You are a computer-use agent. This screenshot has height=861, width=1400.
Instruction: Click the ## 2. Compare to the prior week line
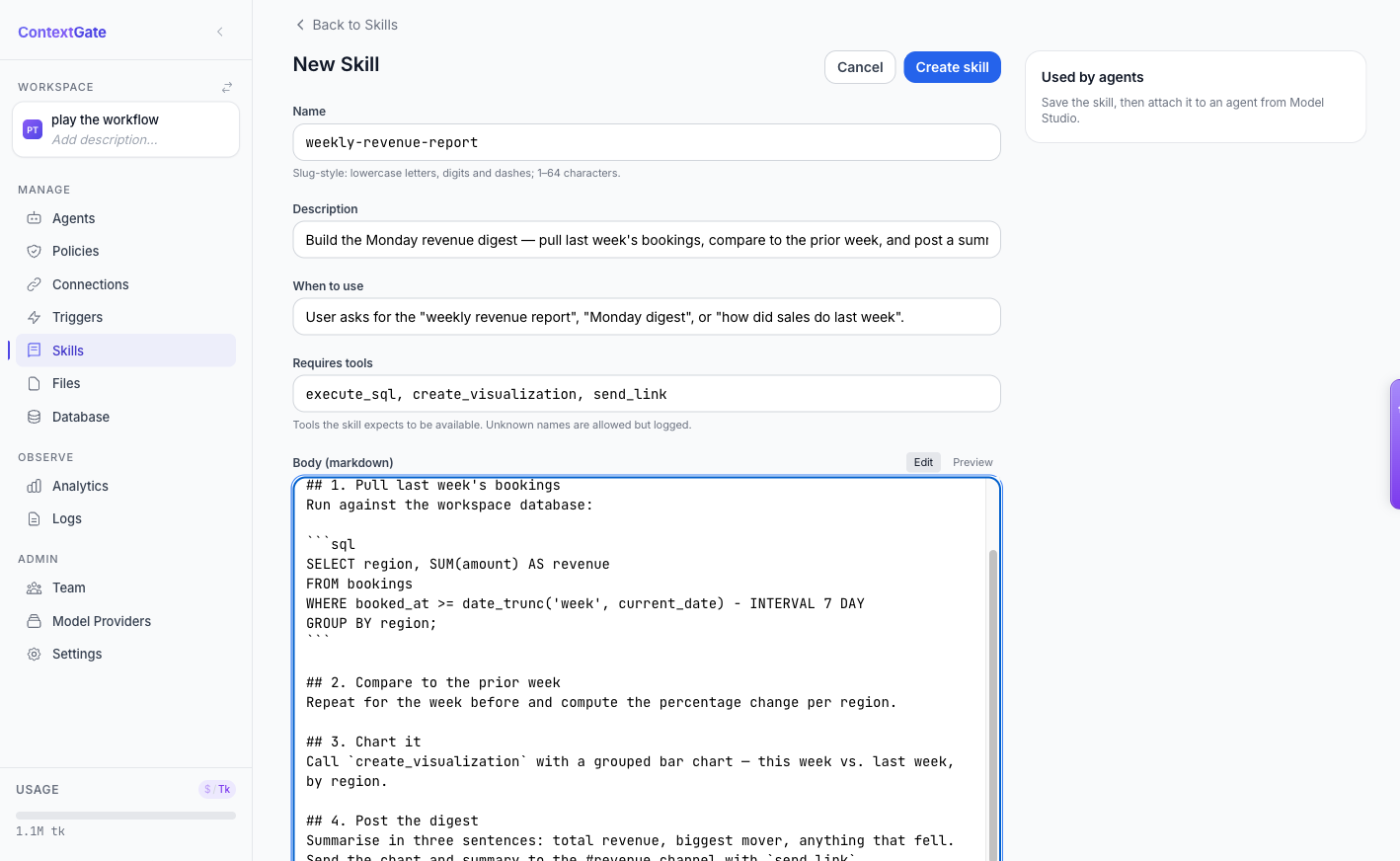(433, 682)
